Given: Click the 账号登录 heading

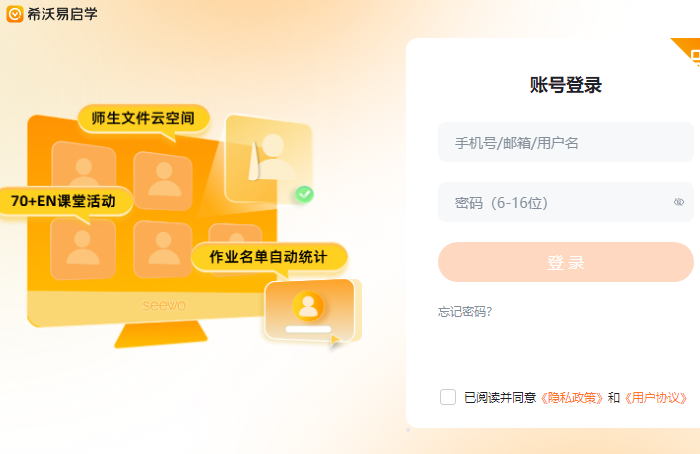Looking at the screenshot, I should [x=566, y=85].
